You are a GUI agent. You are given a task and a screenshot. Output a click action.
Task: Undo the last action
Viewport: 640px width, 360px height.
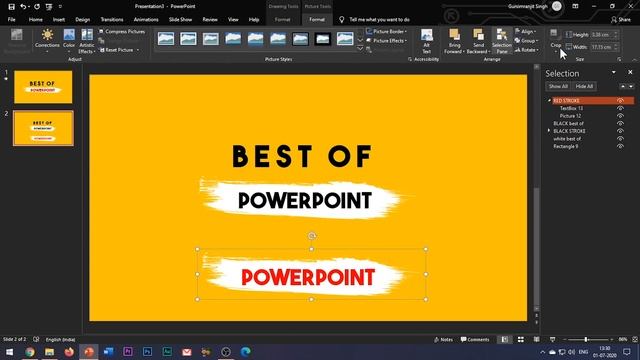(x=23, y=7)
